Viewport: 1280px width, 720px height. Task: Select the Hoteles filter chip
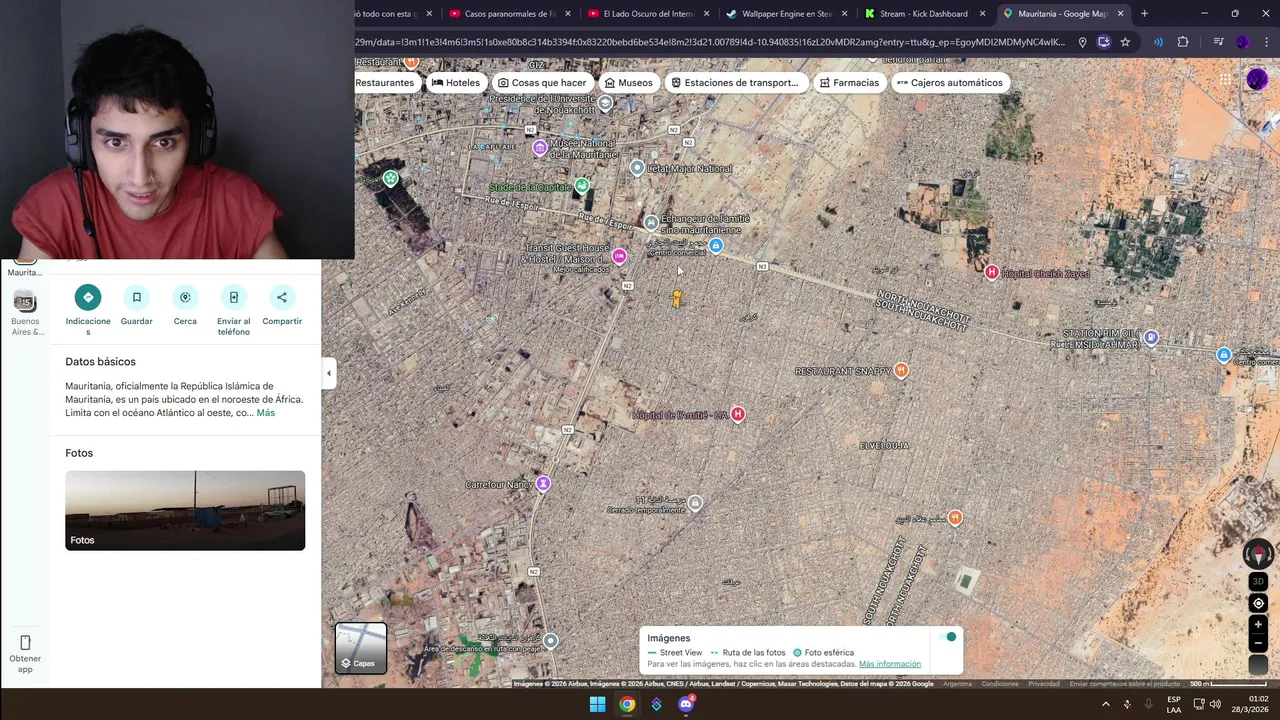(x=456, y=83)
